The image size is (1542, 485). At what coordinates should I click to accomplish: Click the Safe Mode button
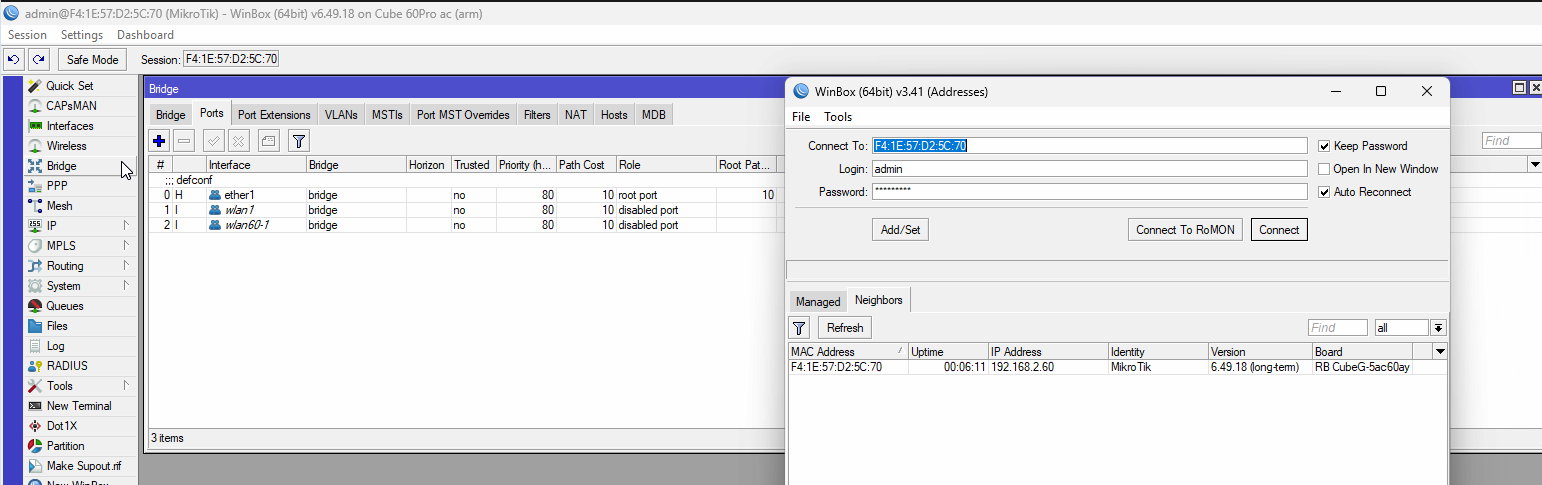pos(92,59)
